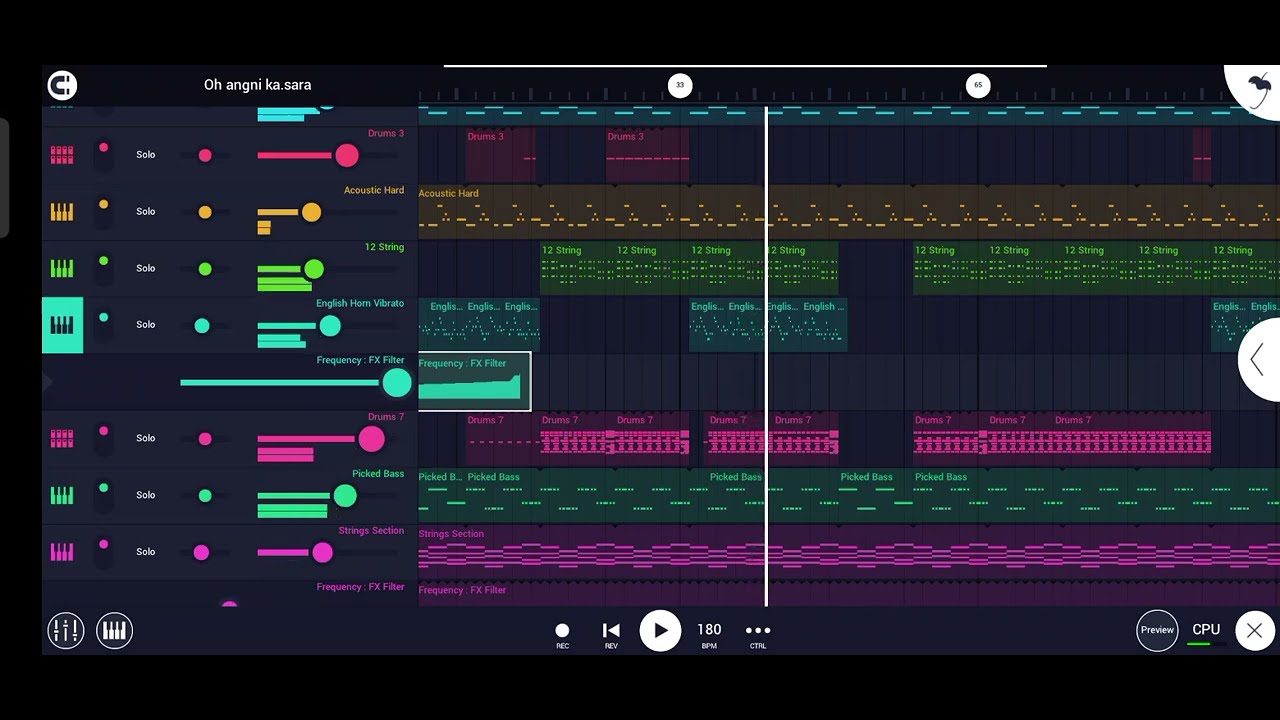Select the Drums 3 track icon
The height and width of the screenshot is (720, 1280).
click(x=62, y=155)
